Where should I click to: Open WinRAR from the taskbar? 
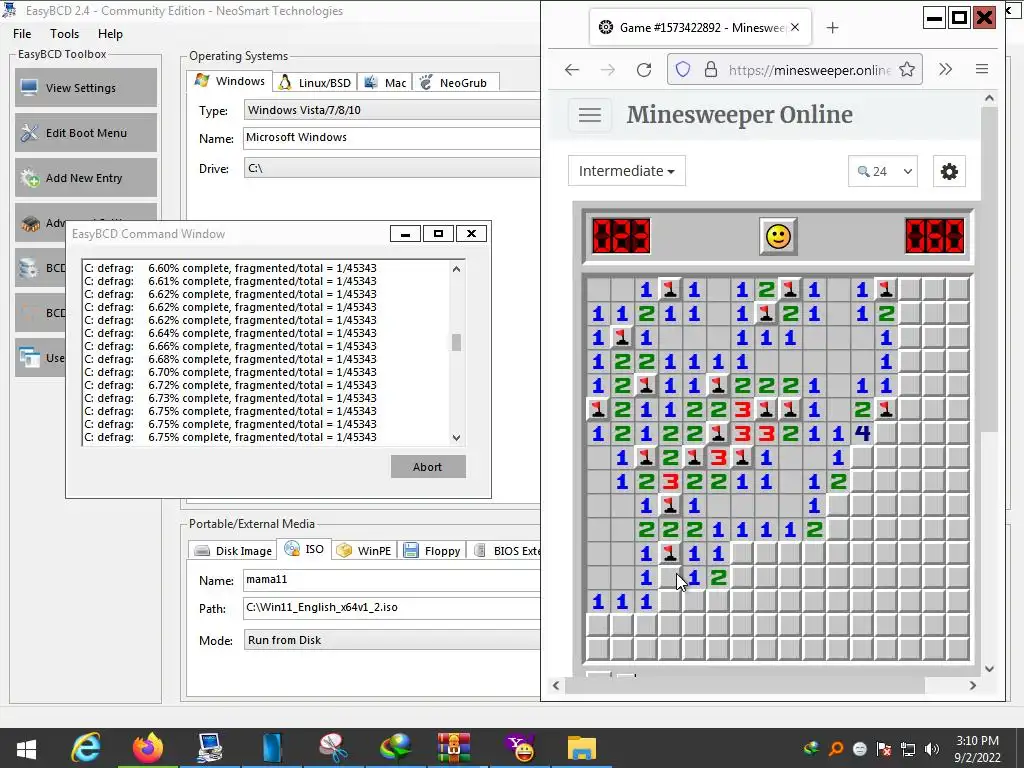pyautogui.click(x=454, y=748)
